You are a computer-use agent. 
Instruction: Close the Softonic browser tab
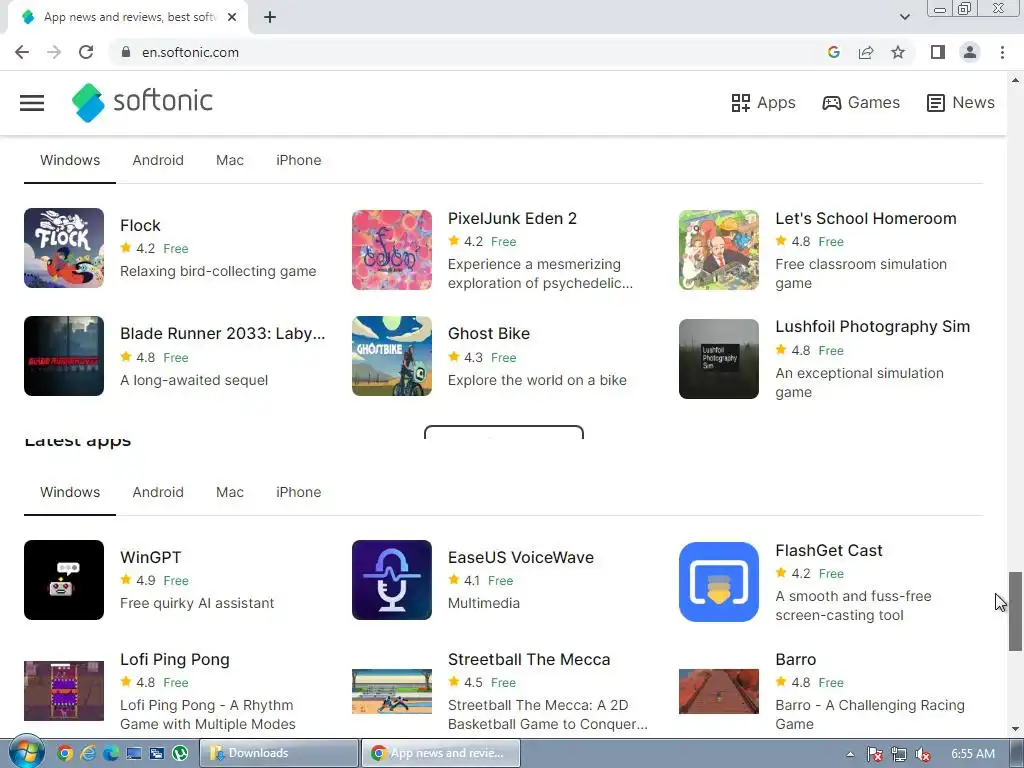(232, 17)
